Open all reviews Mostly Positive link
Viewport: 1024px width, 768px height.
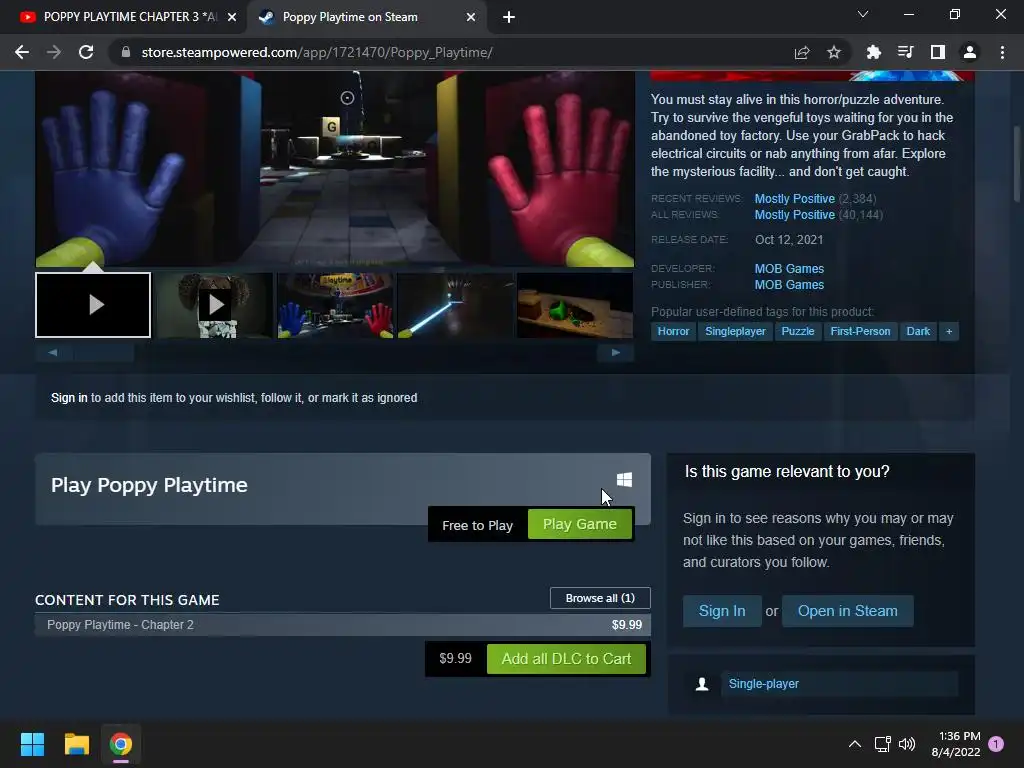794,215
